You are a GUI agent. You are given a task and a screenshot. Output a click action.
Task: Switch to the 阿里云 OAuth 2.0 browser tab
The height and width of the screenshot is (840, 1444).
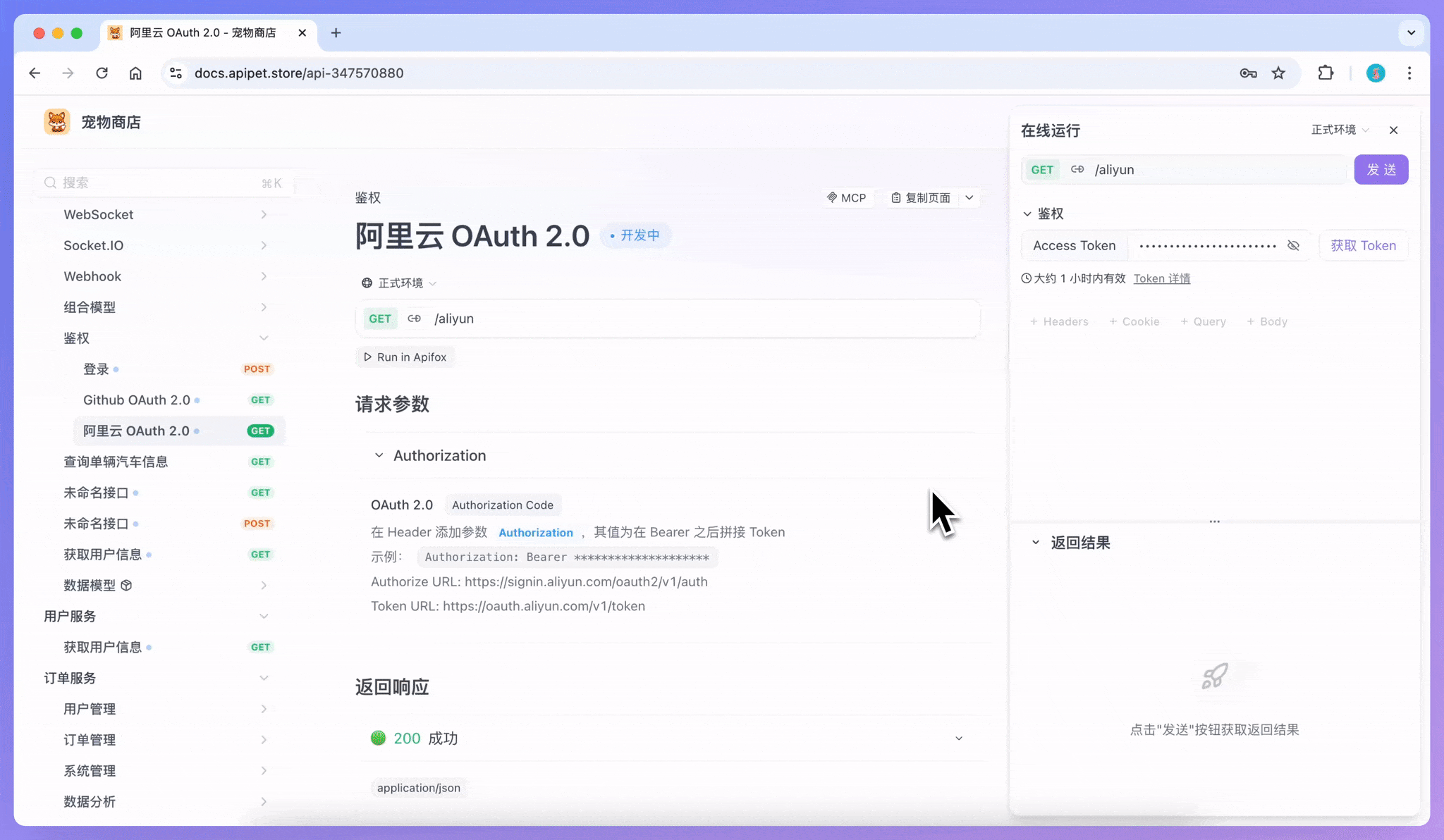pyautogui.click(x=202, y=32)
